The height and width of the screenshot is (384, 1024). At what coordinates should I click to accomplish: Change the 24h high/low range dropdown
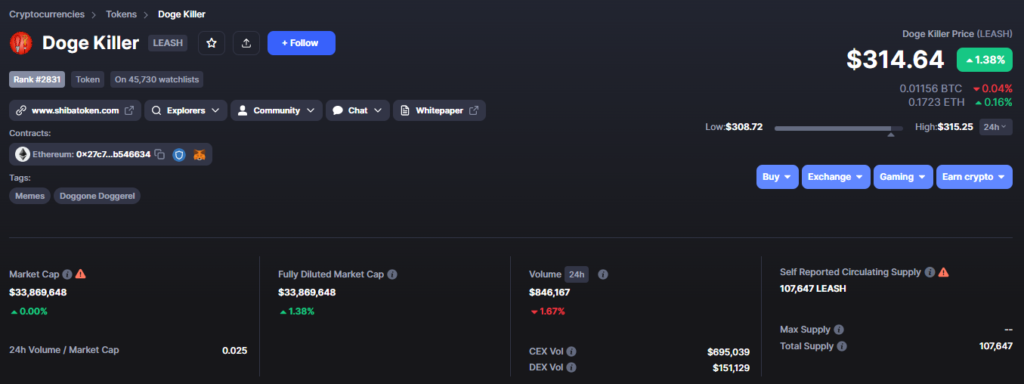pyautogui.click(x=995, y=127)
